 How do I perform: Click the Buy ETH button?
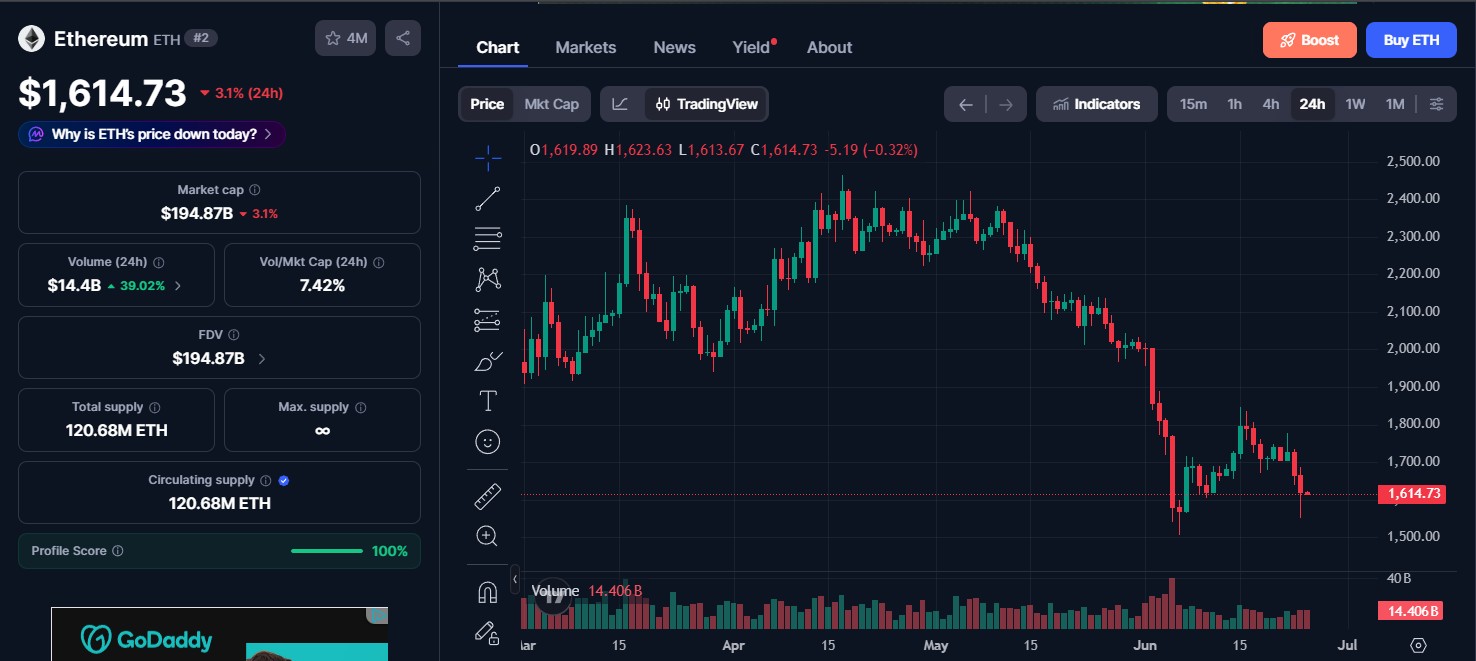[x=1411, y=40]
